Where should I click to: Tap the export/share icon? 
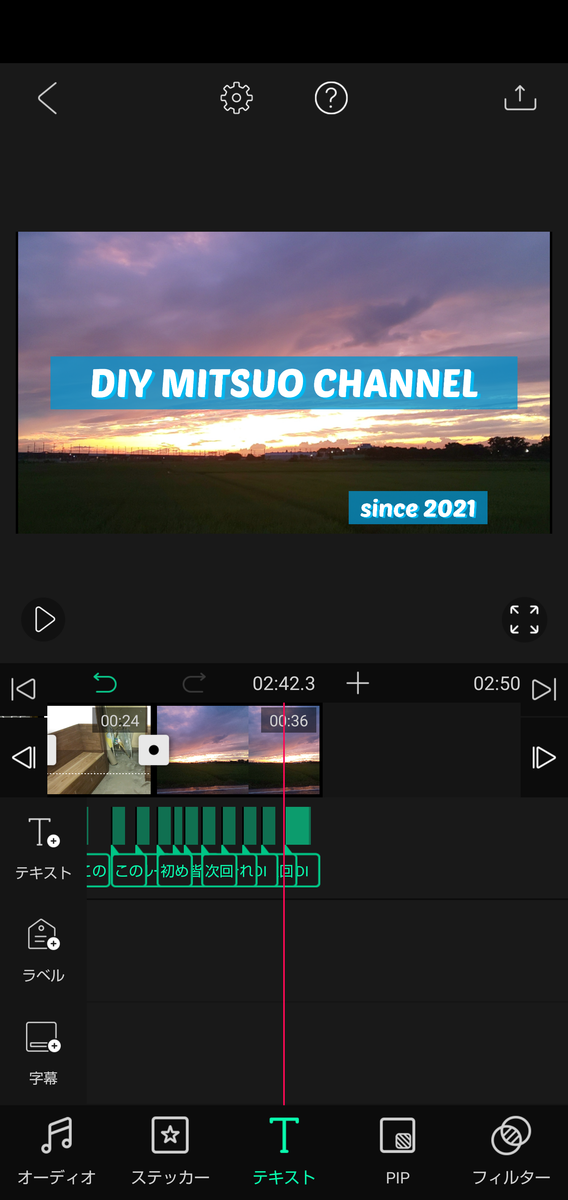click(x=520, y=97)
